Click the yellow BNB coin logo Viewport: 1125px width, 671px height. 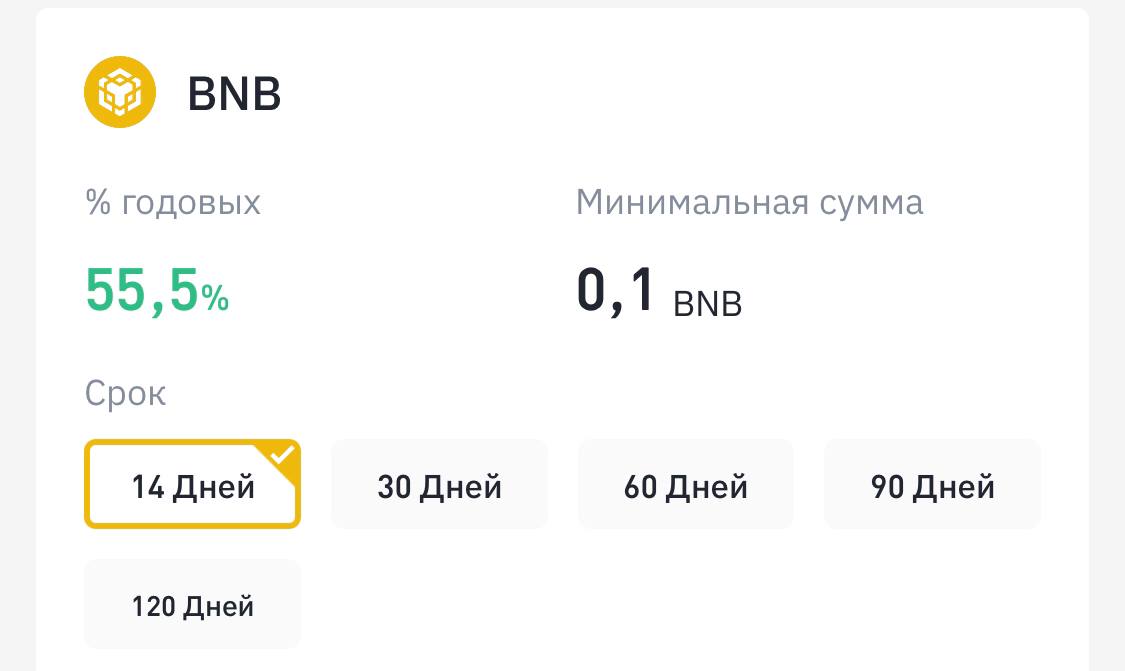point(120,92)
